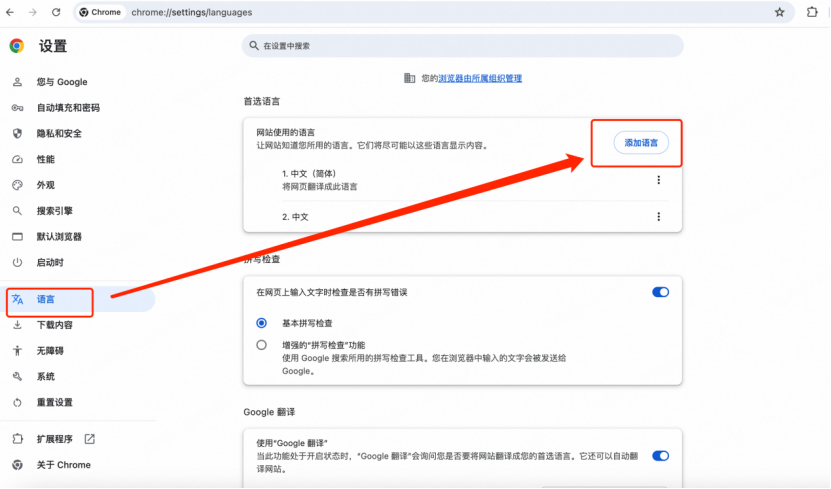831x489 pixels.
Task: Open 隐私和安全 settings
Action: tap(59, 134)
